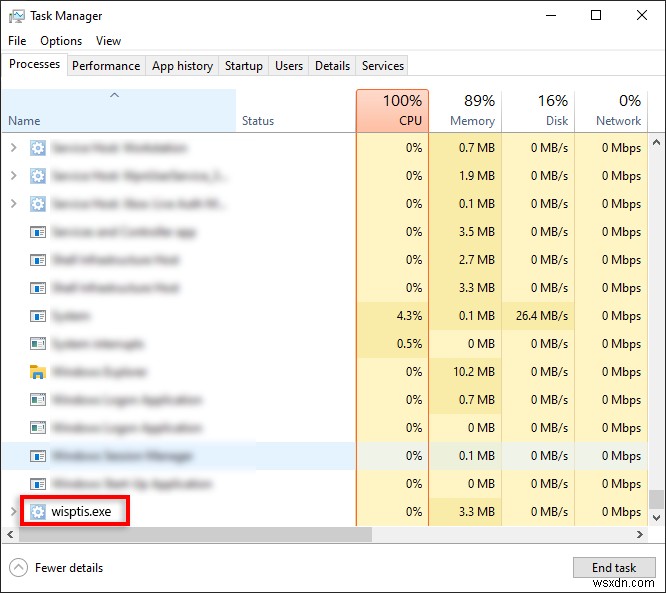Click the window icon of the 3.5 MB process
The height and width of the screenshot is (593, 666).
[38, 232]
